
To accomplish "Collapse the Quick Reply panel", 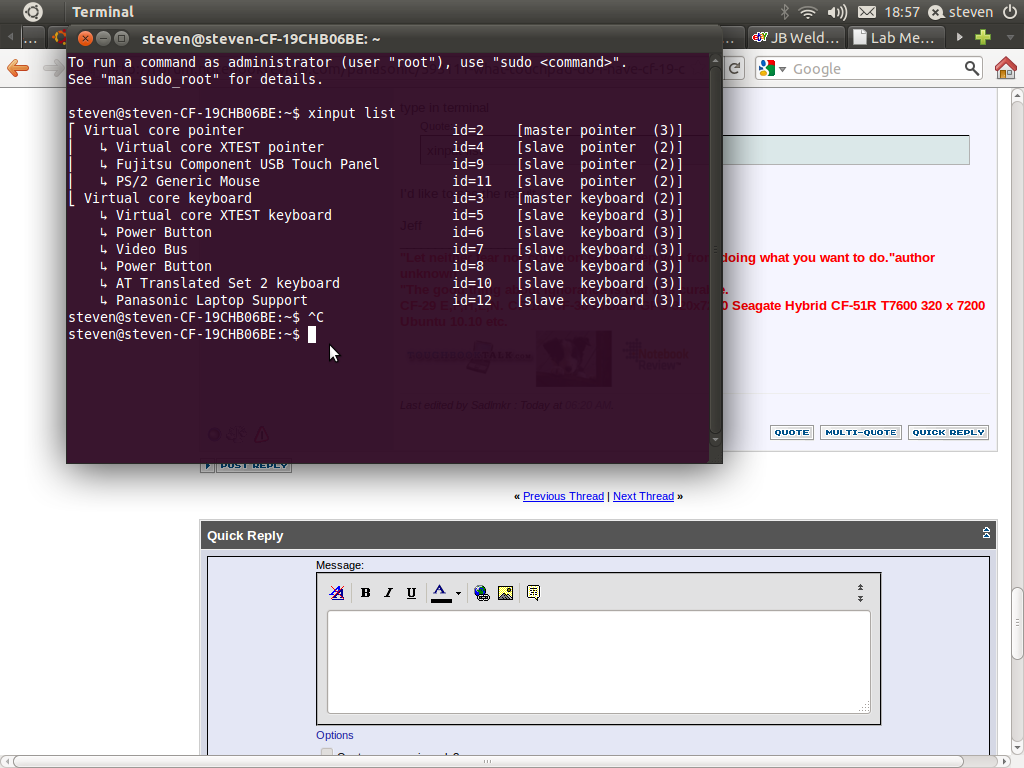I will pos(986,533).
